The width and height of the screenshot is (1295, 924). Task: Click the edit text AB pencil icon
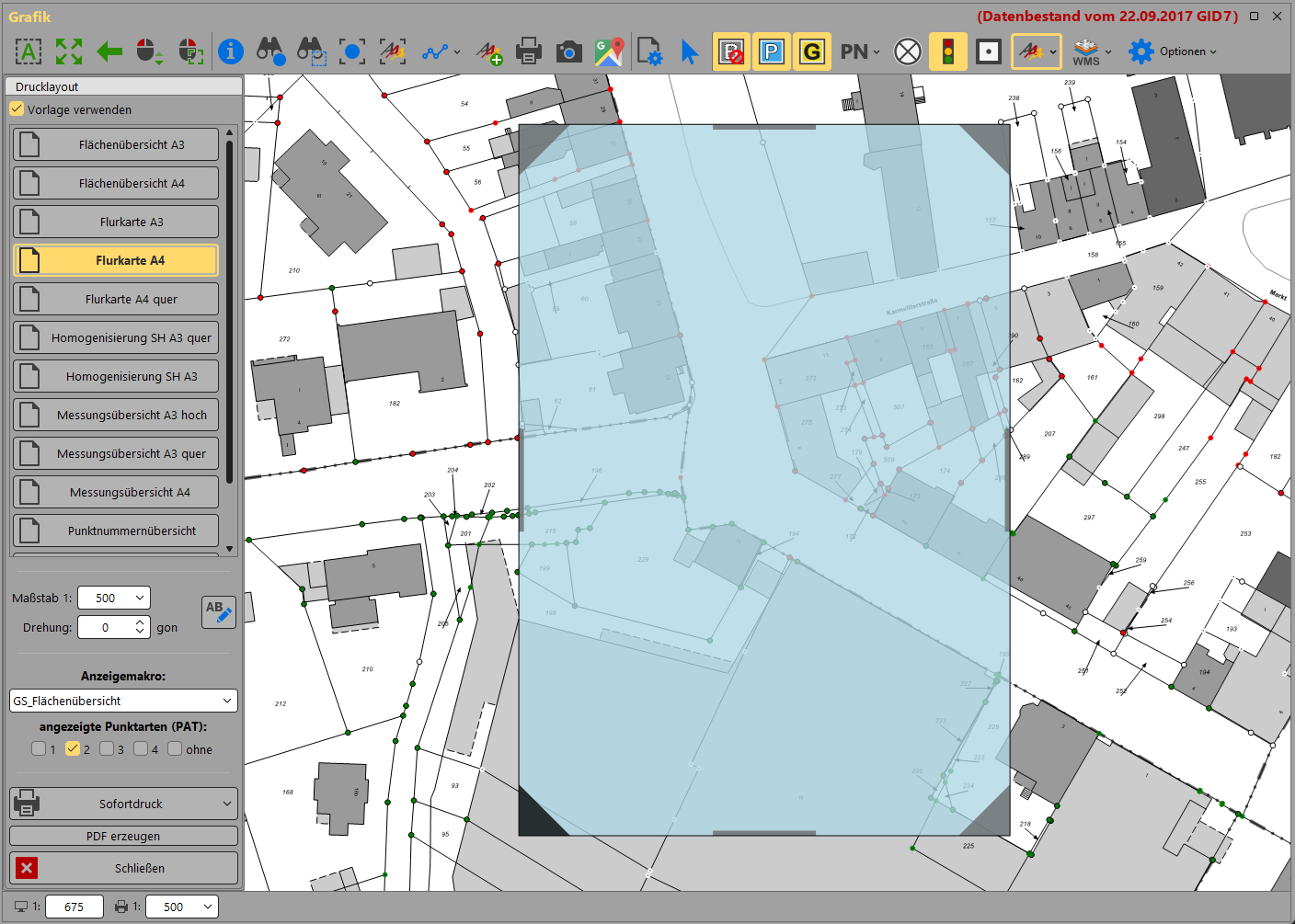(x=219, y=611)
